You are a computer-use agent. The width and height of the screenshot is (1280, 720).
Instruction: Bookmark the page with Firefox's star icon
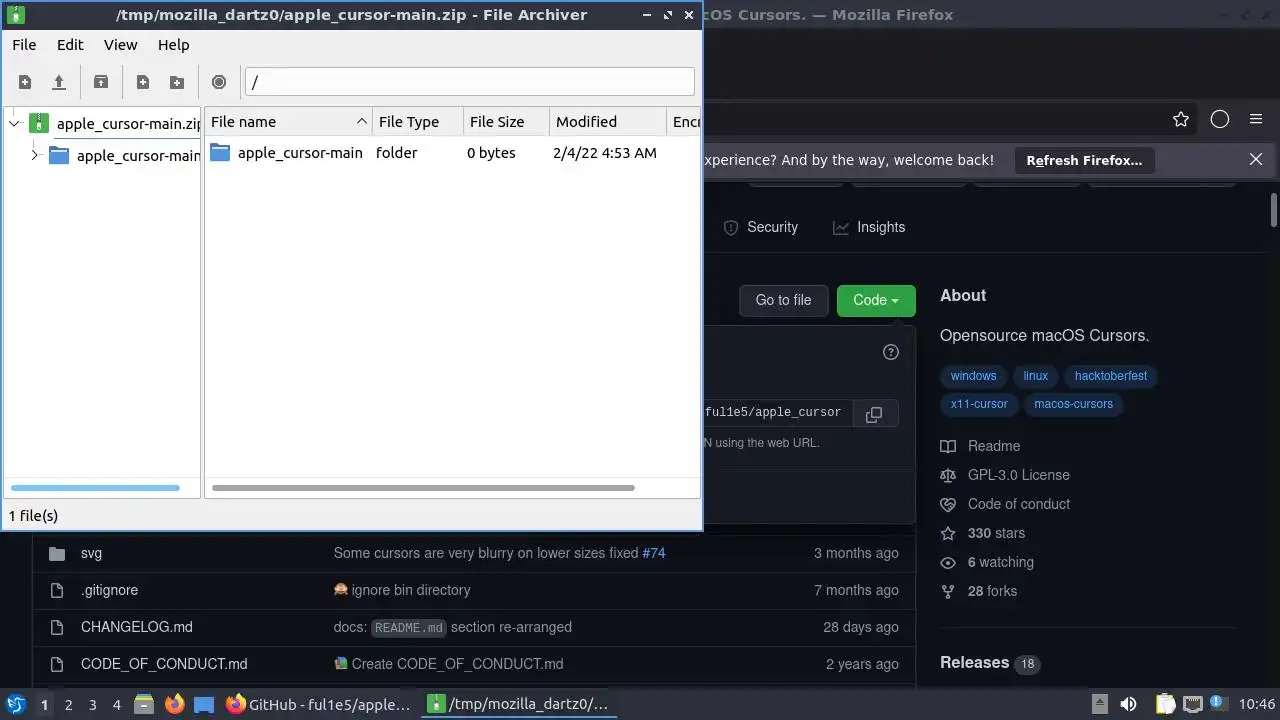click(1181, 119)
